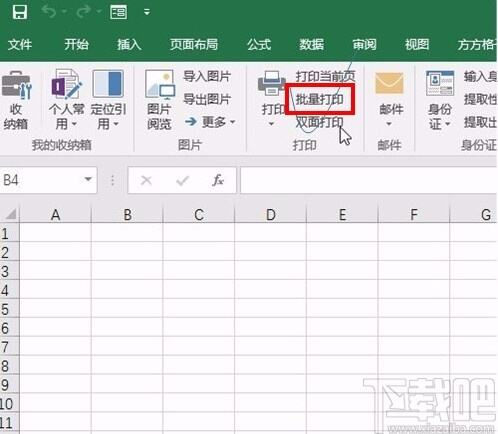The width and height of the screenshot is (498, 434).
Task: Click the printer 打印 icon
Action: click(x=271, y=83)
